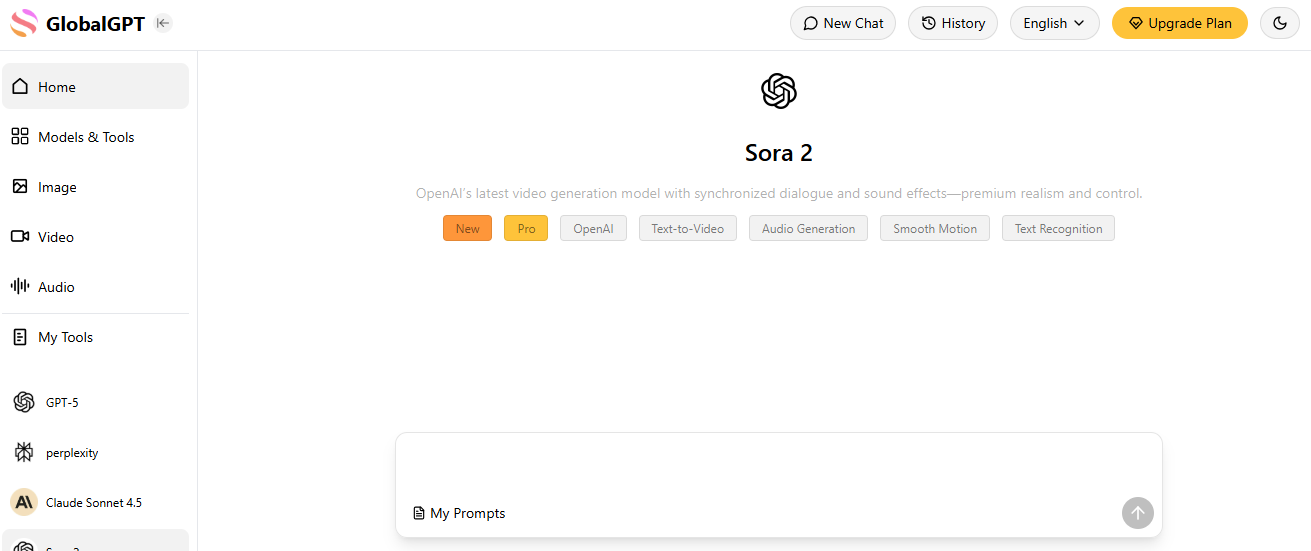Open the GPT-5 model from the sidebar
Viewport: 1311px width, 551px height.
pyautogui.click(x=62, y=402)
